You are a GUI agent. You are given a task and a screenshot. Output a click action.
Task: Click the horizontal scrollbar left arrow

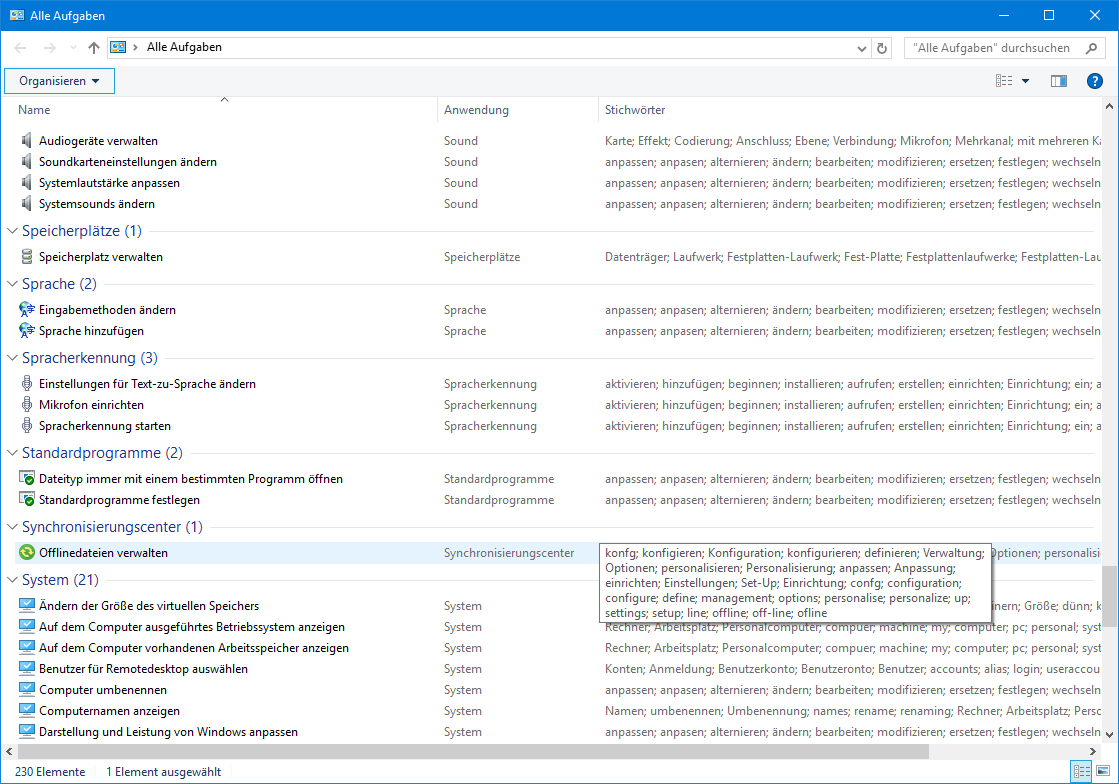tap(9, 751)
